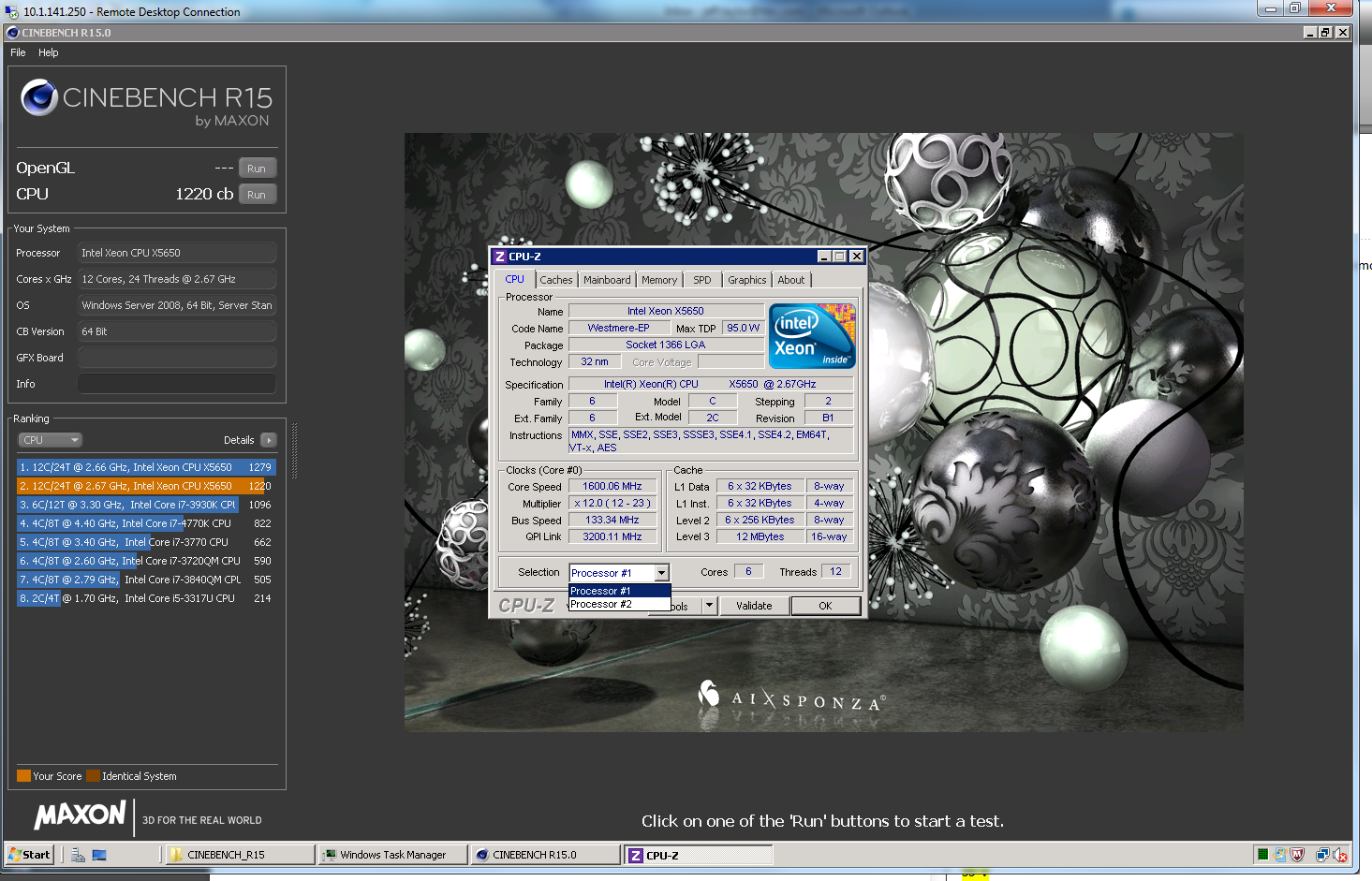Click the Max TDP value 95.0 W
Image resolution: width=1372 pixels, height=881 pixels.
tap(744, 328)
